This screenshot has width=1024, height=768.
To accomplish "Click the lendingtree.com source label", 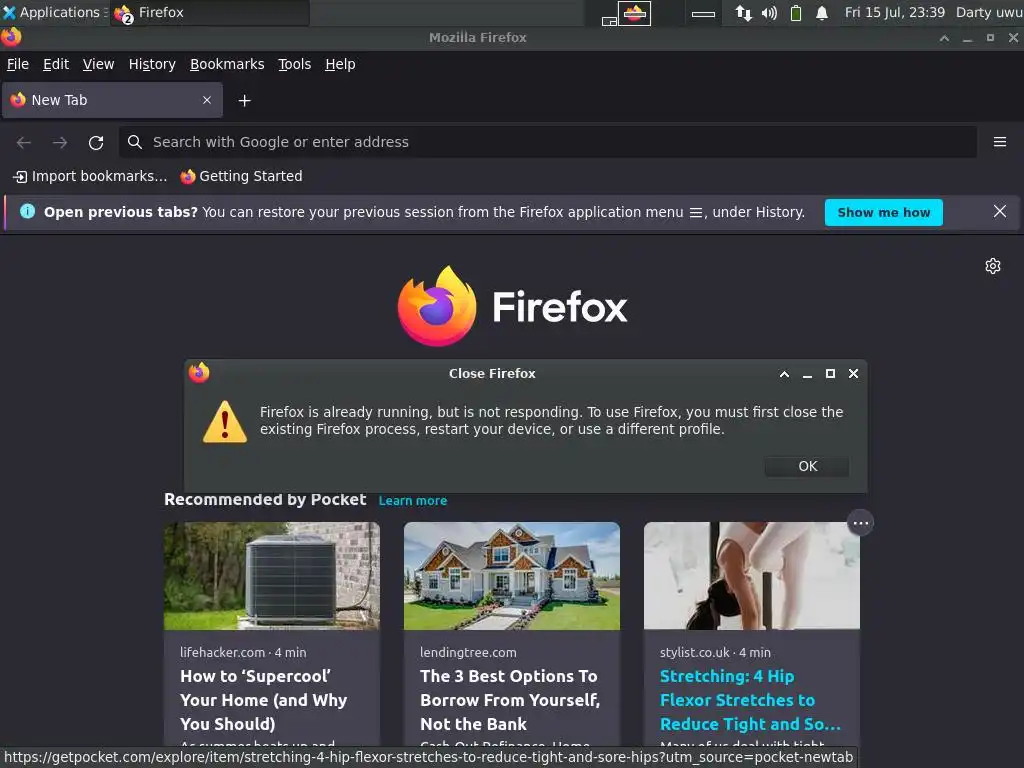I will 468,652.
